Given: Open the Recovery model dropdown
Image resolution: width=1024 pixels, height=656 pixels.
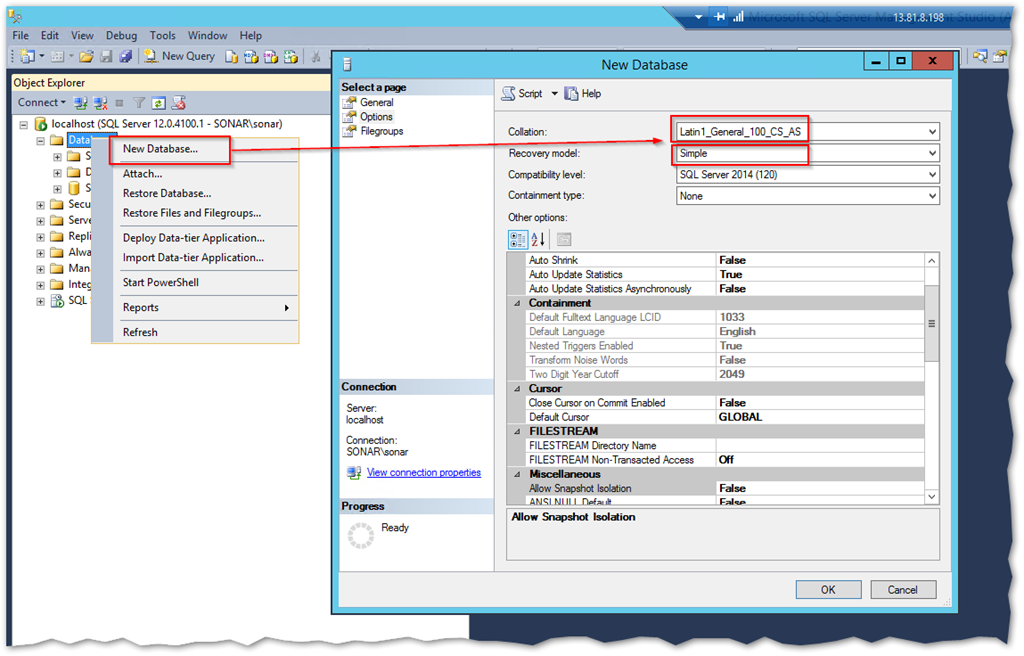Looking at the screenshot, I should click(932, 153).
